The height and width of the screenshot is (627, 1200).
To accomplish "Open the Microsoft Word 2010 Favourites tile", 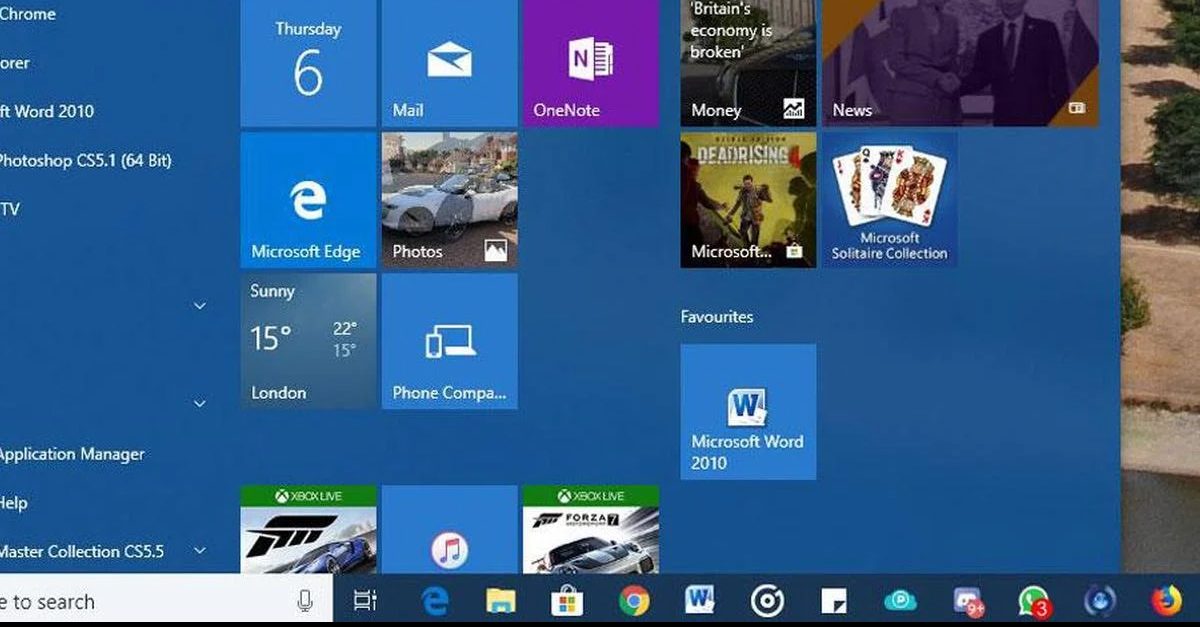I will click(x=748, y=411).
